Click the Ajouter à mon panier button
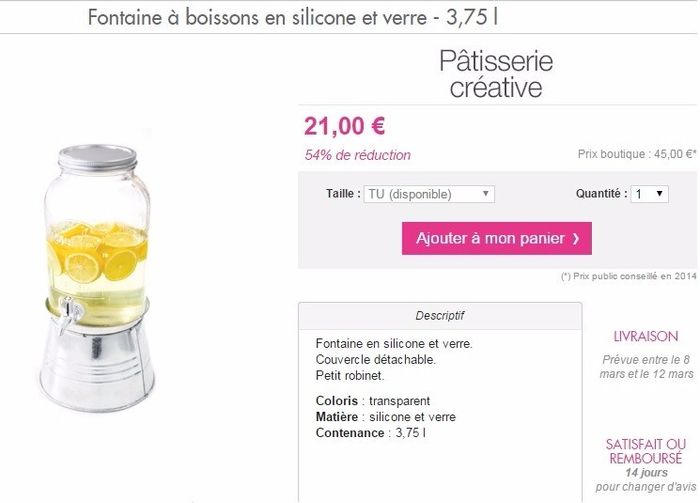Screen dimensions: 700x503 pyautogui.click(x=496, y=239)
